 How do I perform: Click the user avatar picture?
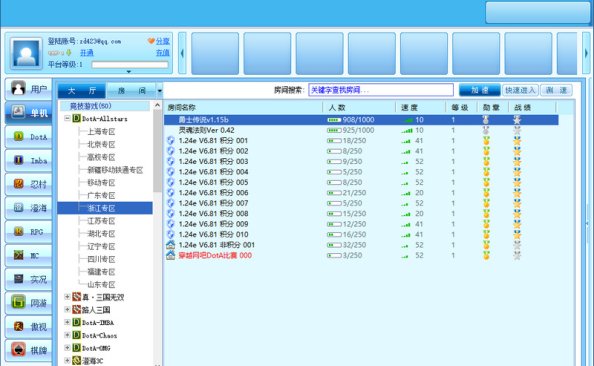26,53
